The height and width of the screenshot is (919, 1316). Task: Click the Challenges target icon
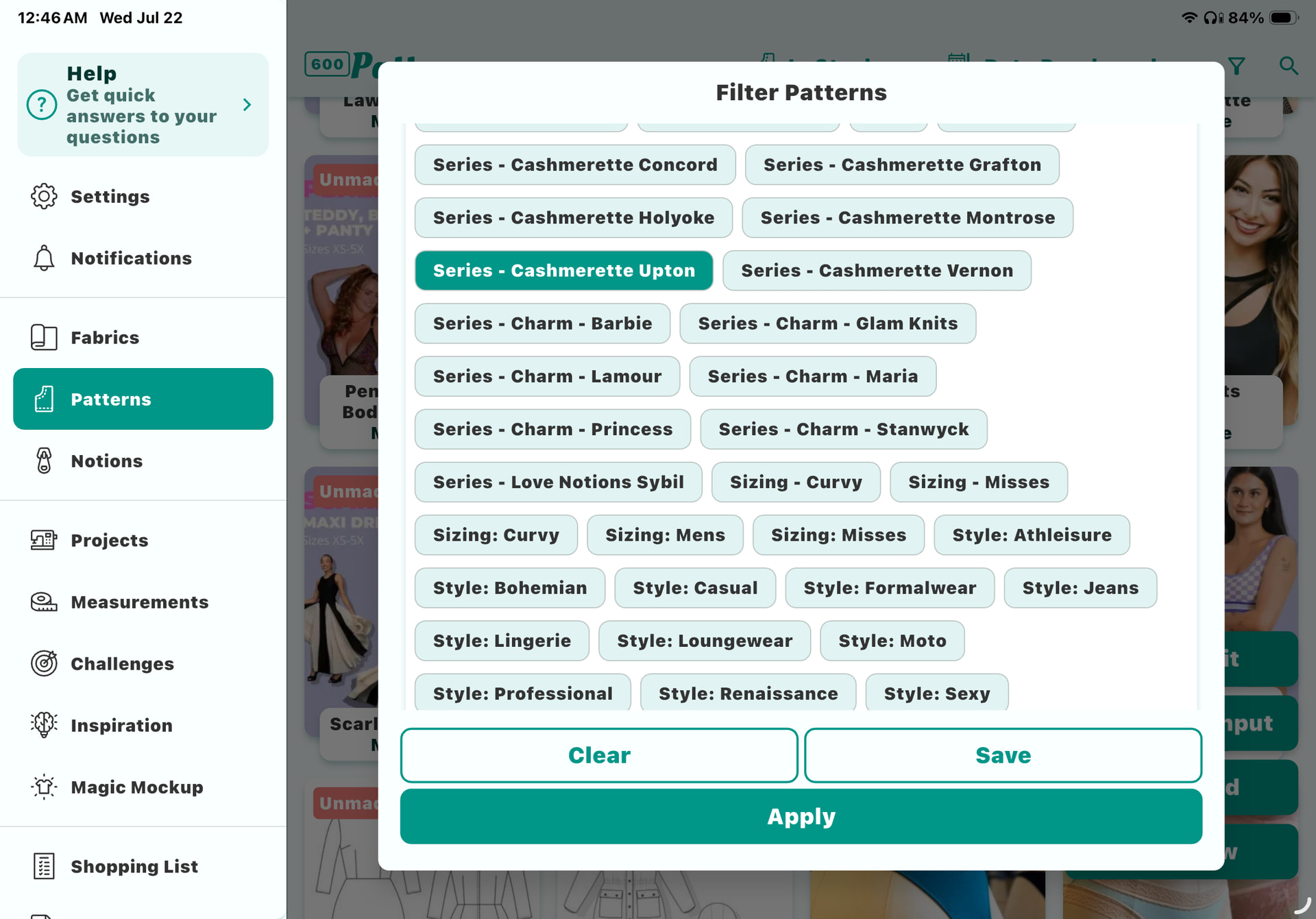(44, 664)
